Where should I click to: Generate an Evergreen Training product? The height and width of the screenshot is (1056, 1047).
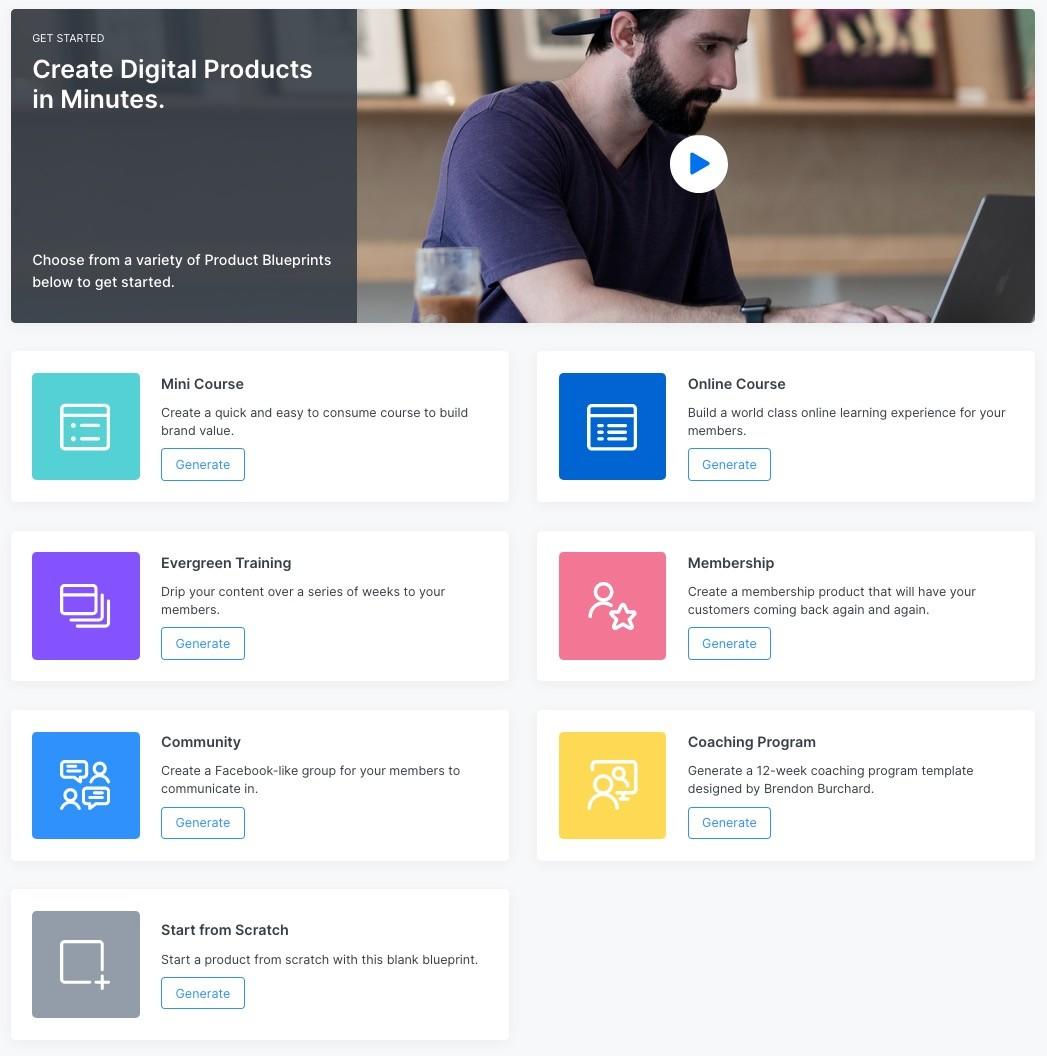pos(203,644)
